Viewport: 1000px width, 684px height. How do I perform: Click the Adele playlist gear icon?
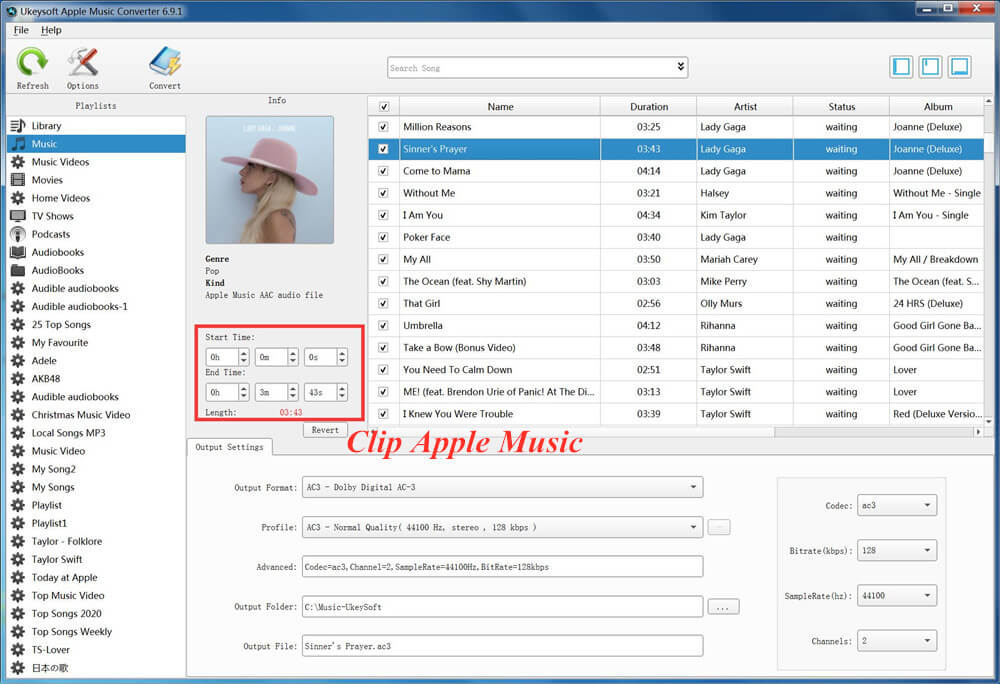click(18, 360)
